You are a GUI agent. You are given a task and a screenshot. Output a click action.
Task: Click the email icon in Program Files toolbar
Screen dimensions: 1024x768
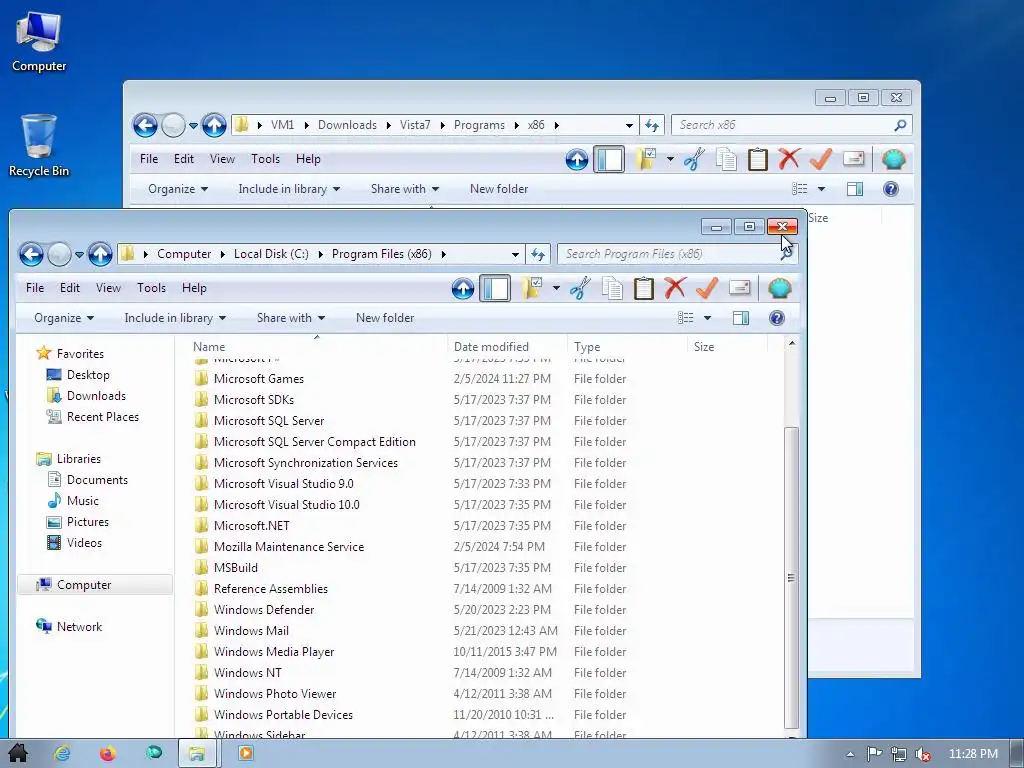click(739, 288)
